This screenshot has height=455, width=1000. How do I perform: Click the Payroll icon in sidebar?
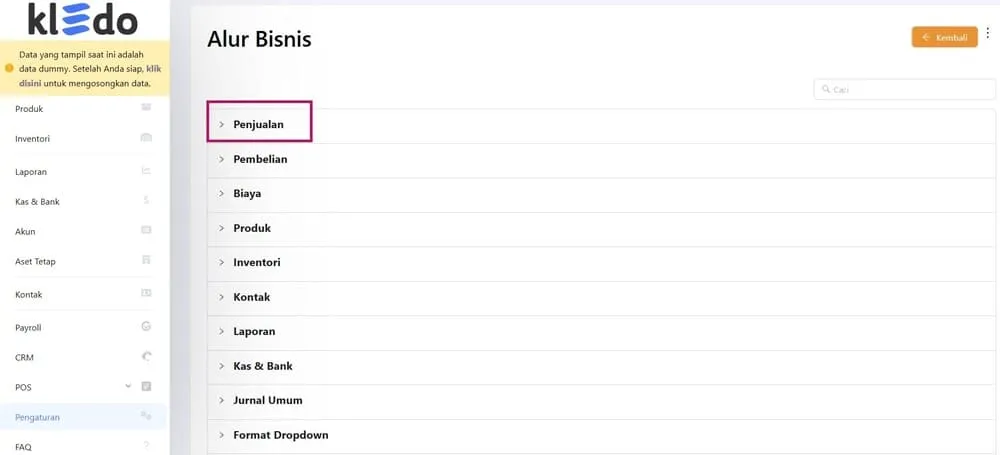coord(146,327)
